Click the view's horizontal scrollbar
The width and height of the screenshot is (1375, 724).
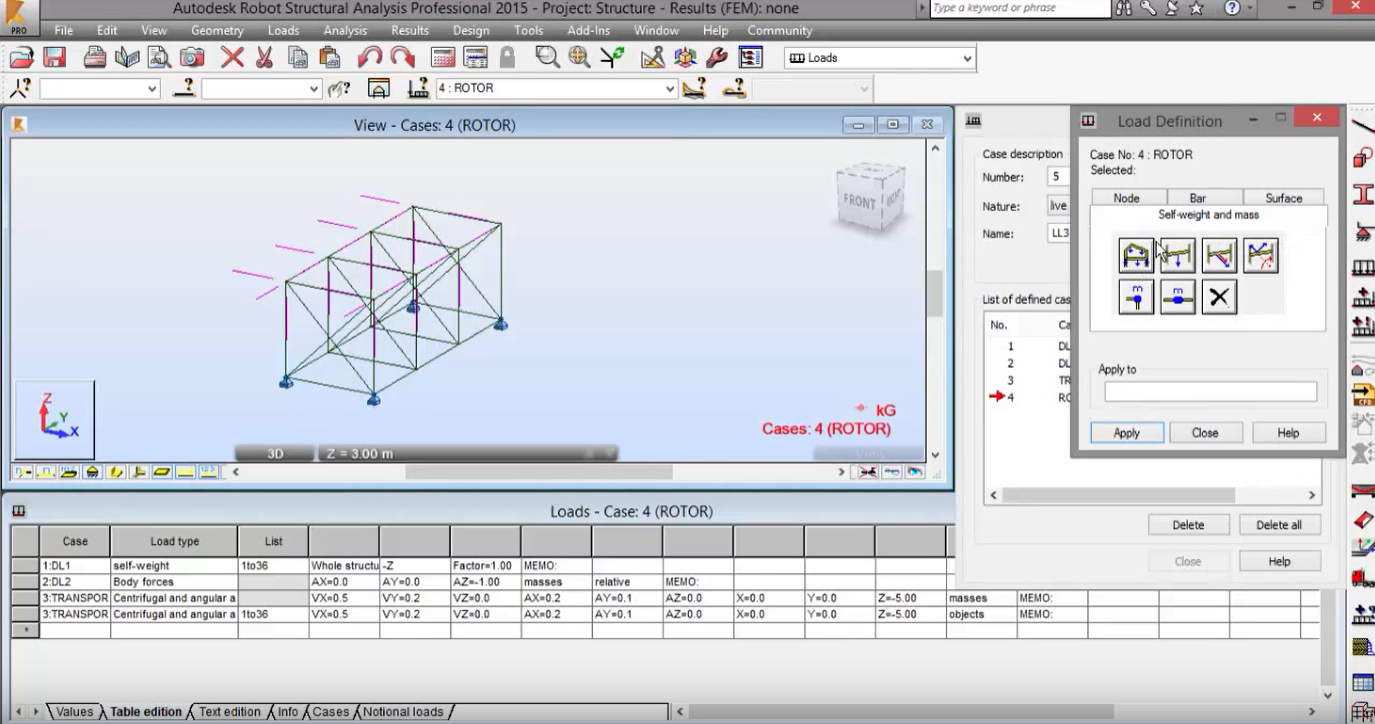(540, 472)
